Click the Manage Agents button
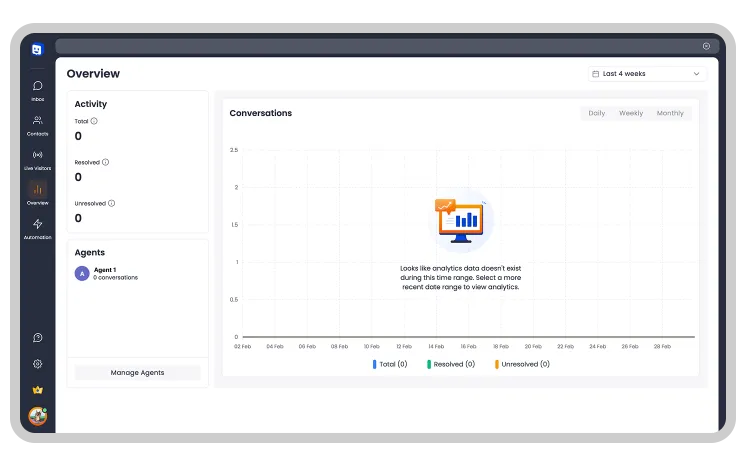 pyautogui.click(x=137, y=373)
